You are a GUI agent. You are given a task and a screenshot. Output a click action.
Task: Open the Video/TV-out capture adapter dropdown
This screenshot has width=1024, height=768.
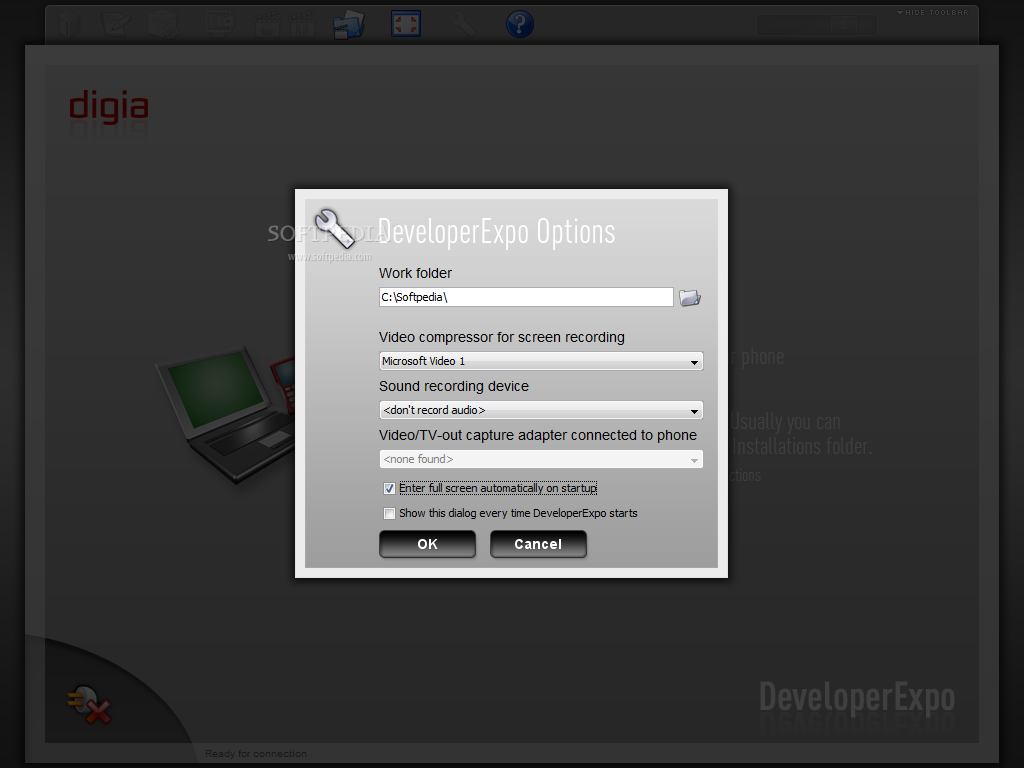click(541, 459)
